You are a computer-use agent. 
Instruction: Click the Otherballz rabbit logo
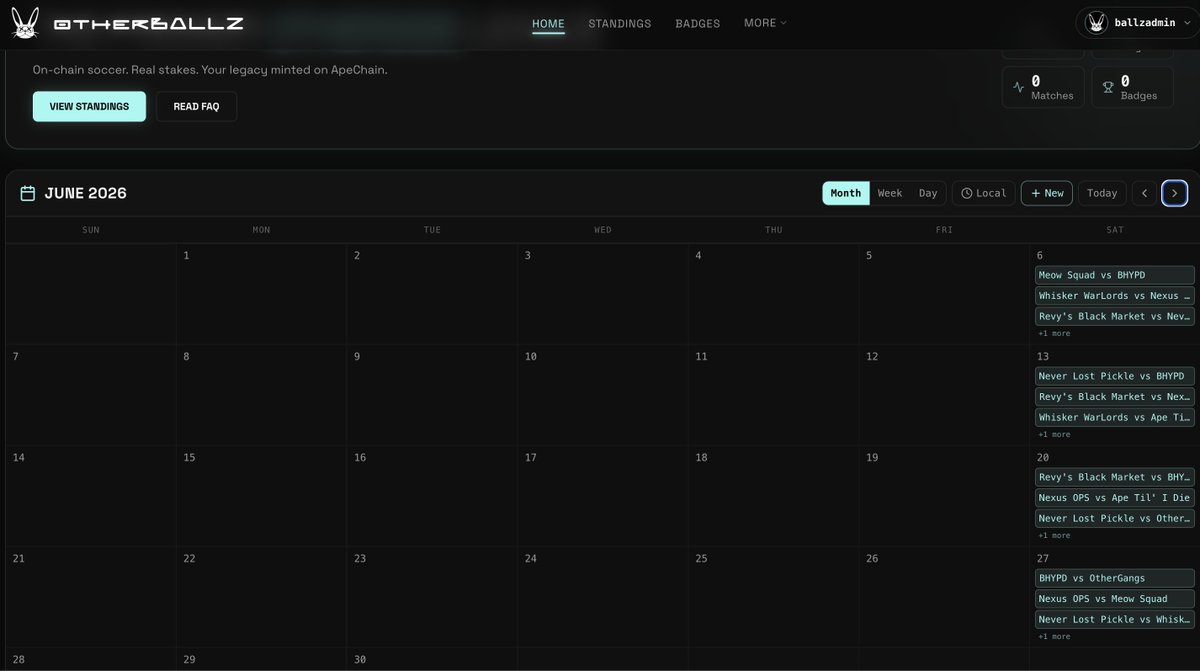coord(25,23)
